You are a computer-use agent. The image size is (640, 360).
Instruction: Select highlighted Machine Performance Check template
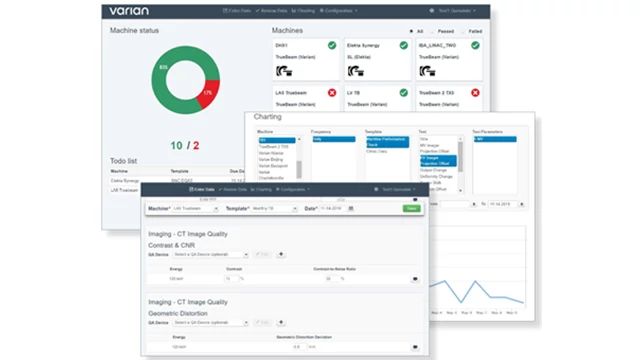tap(387, 142)
